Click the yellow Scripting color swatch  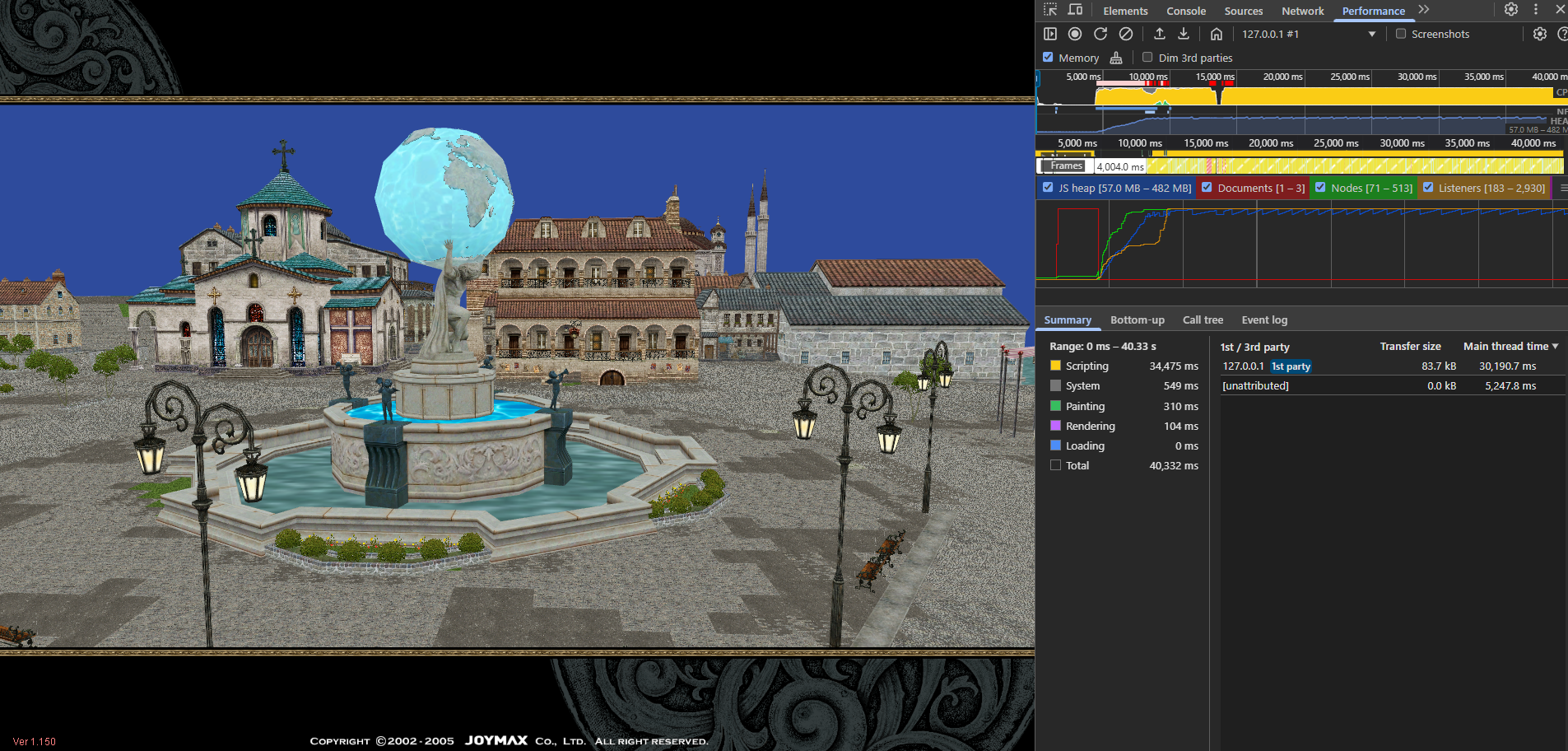[1055, 366]
